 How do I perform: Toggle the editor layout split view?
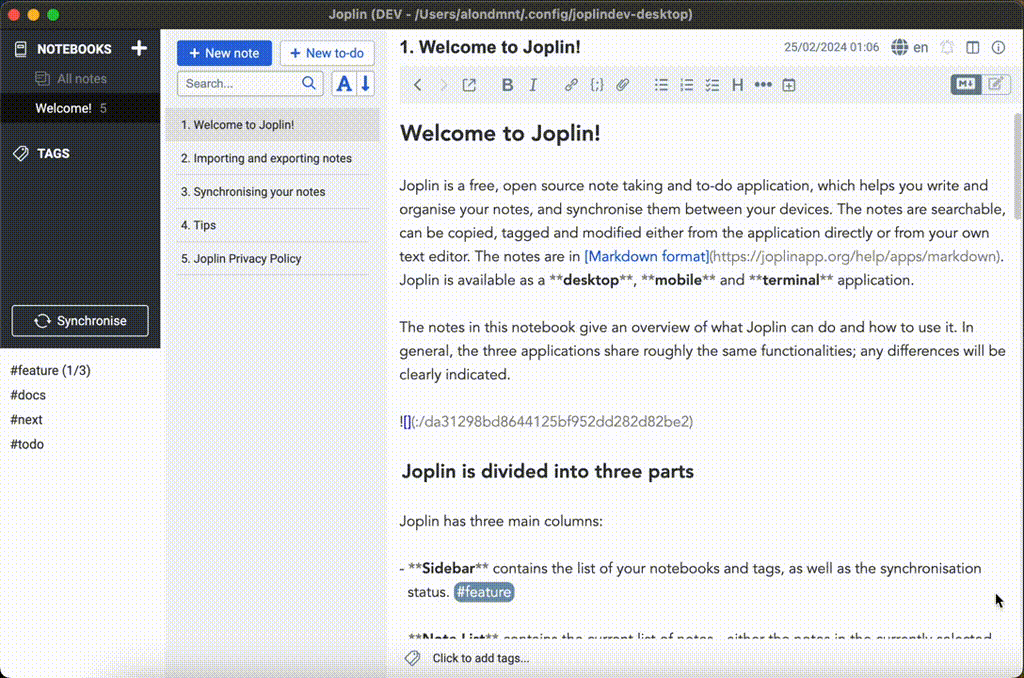pyautogui.click(x=972, y=47)
